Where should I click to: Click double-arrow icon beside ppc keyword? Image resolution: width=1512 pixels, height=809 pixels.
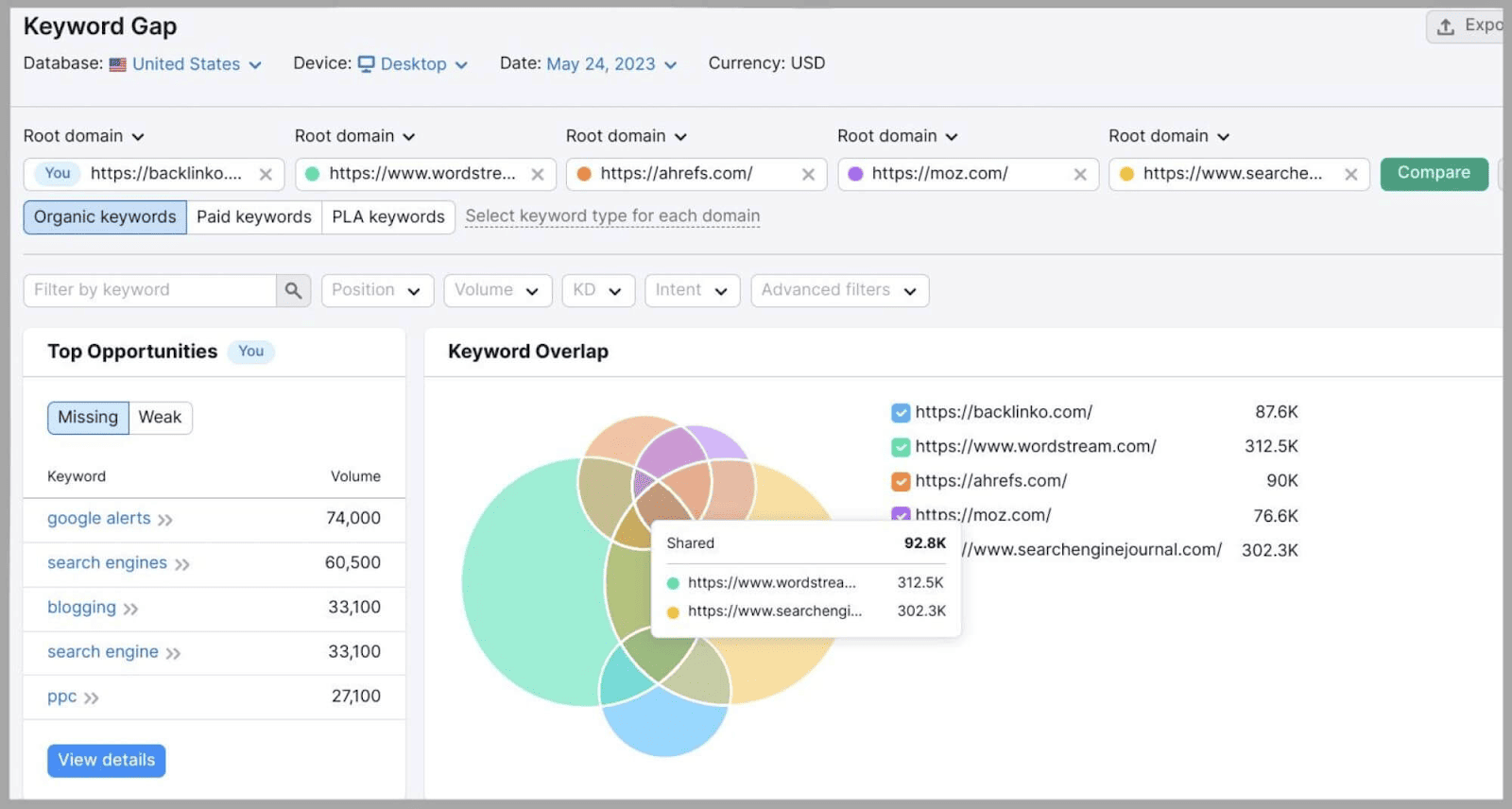[91, 698]
